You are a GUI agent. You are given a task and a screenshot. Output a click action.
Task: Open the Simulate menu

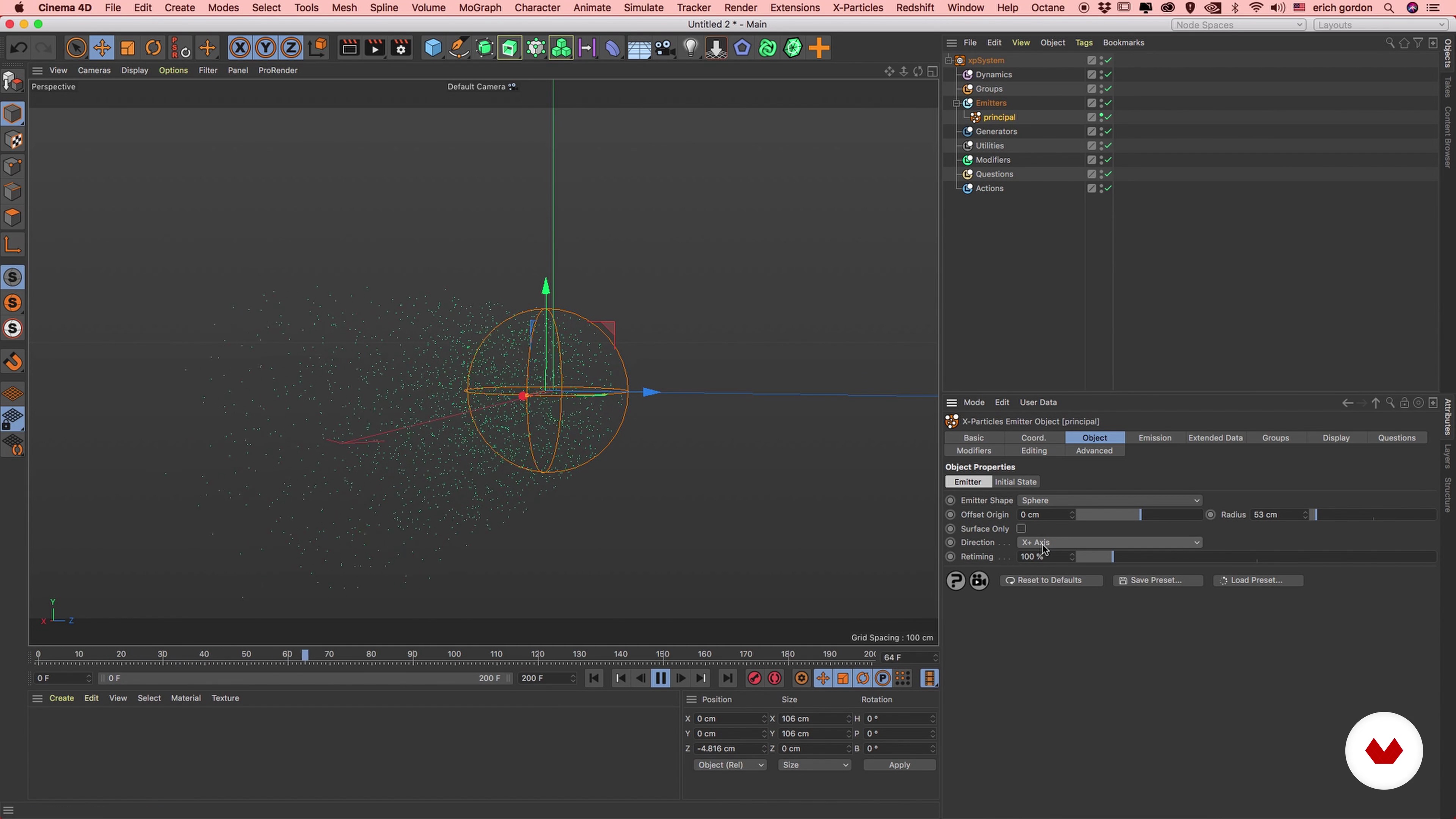(x=643, y=8)
